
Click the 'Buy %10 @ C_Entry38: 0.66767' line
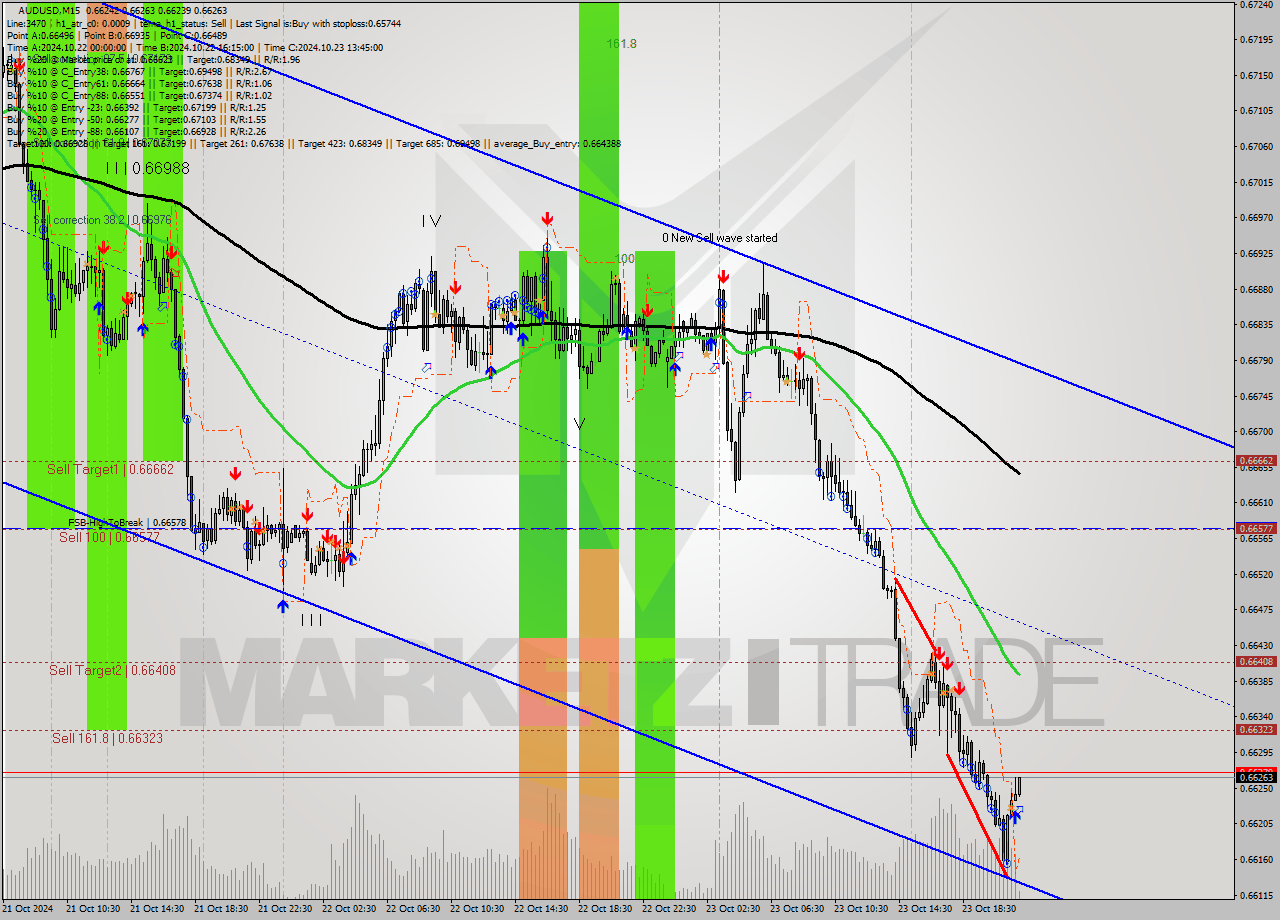pos(76,71)
